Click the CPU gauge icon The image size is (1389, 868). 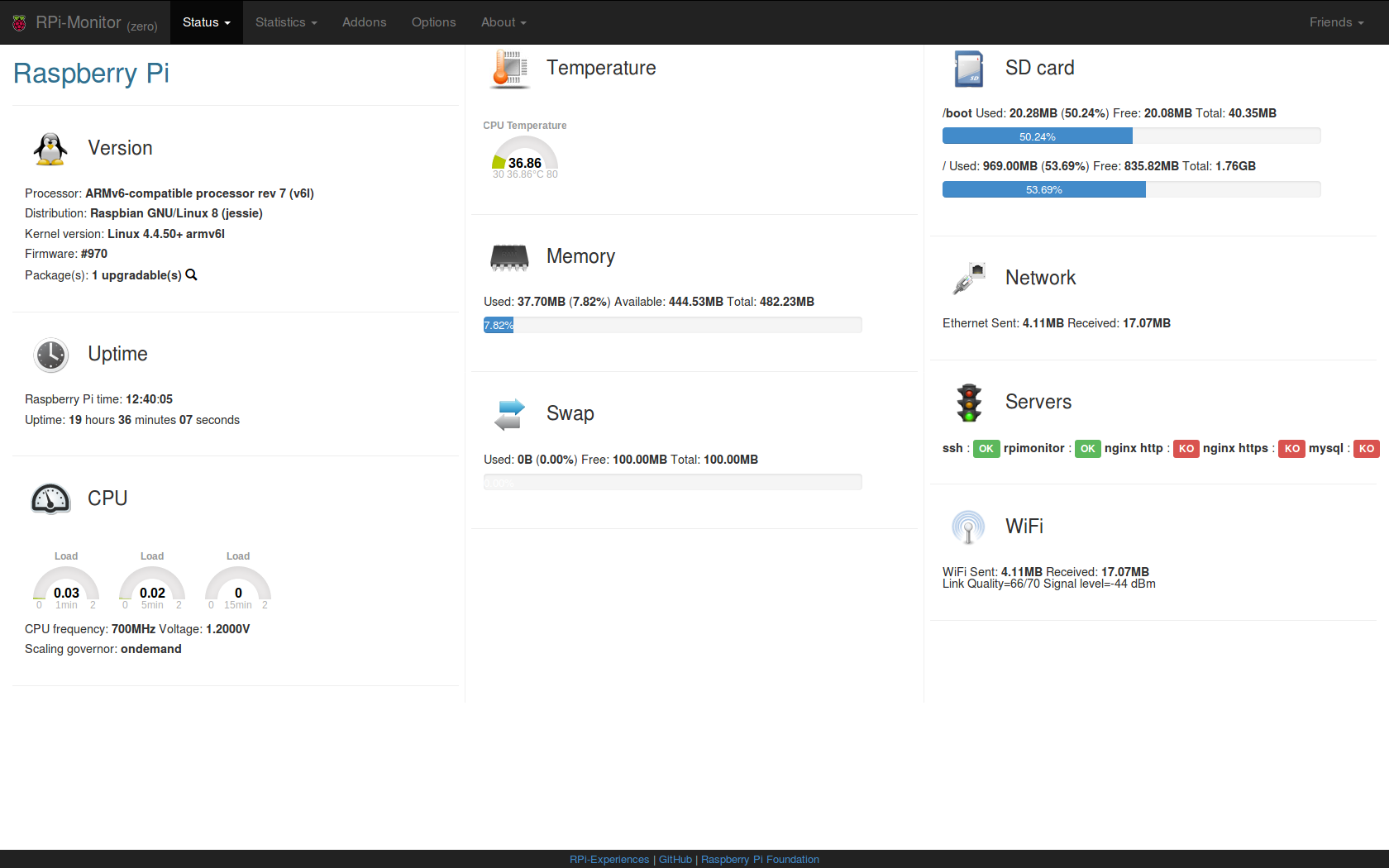tap(50, 498)
